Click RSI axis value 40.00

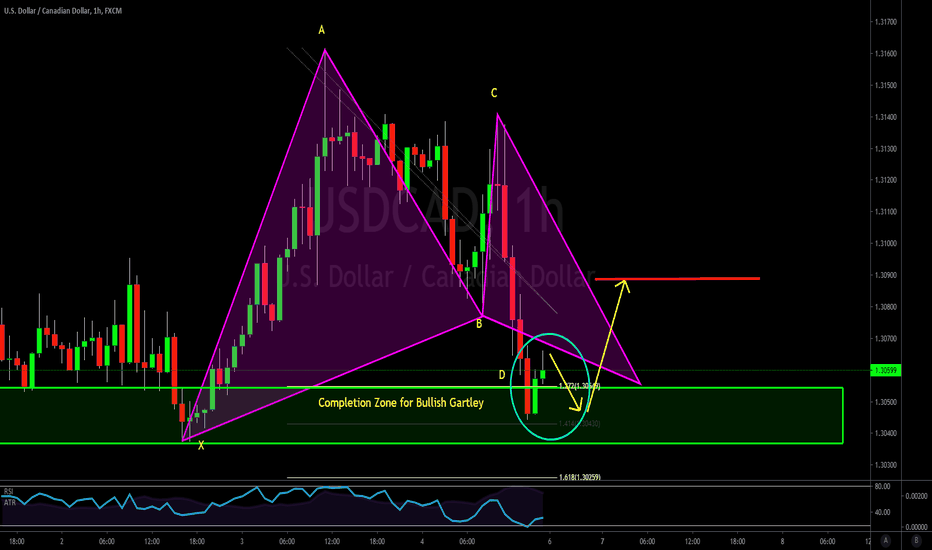coord(883,512)
